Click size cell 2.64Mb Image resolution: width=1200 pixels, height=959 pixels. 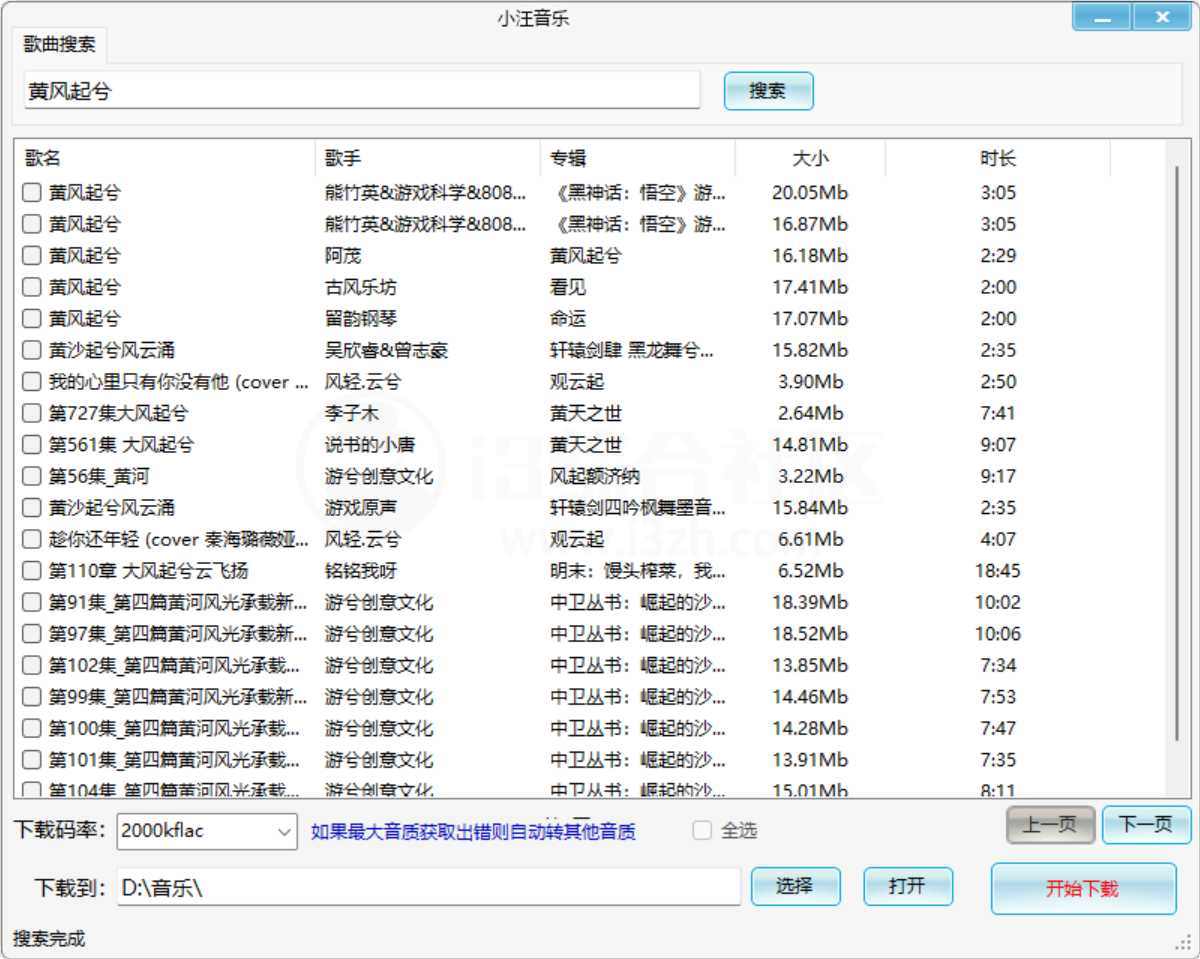click(810, 413)
